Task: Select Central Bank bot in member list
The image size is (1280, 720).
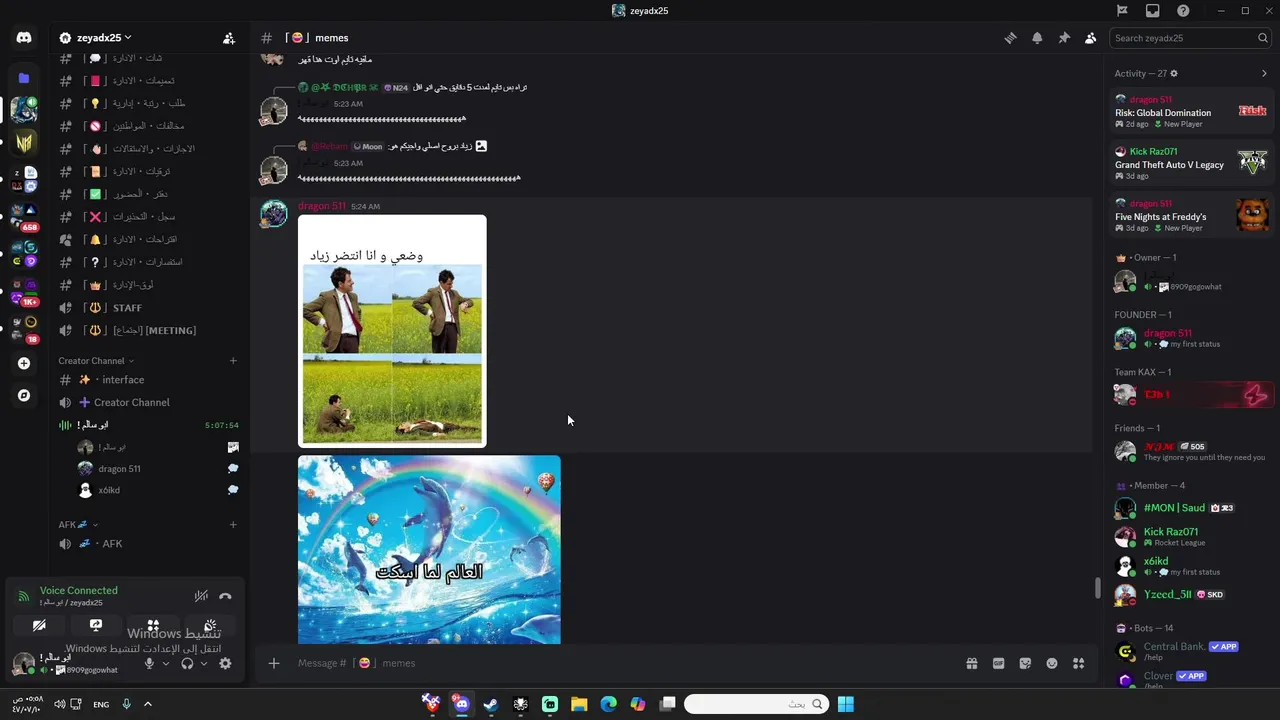Action: coord(1192,651)
